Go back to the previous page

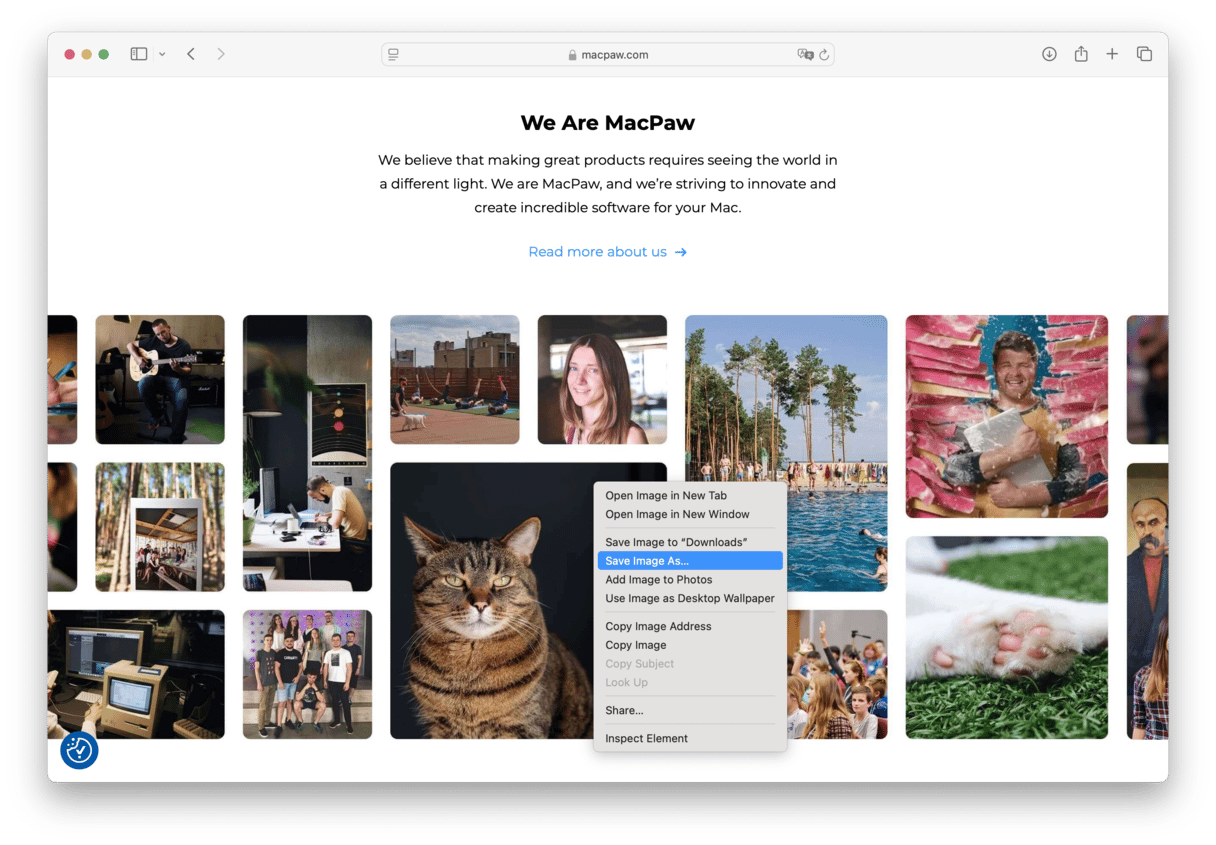tap(191, 54)
